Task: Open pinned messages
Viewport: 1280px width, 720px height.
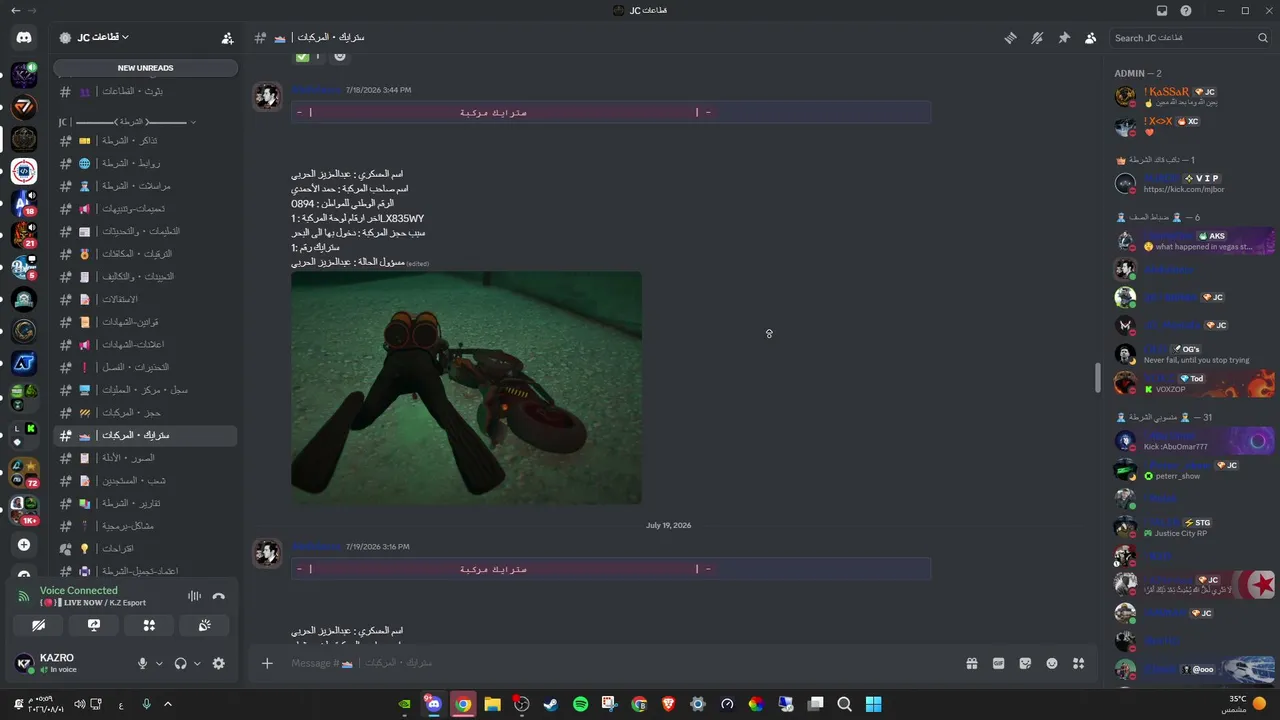Action: click(1064, 38)
